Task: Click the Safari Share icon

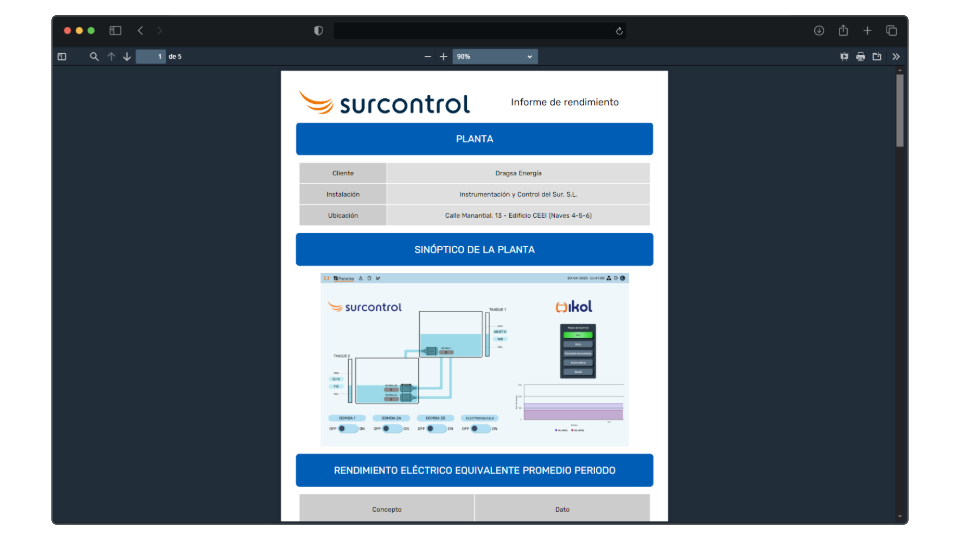Action: coord(843,31)
